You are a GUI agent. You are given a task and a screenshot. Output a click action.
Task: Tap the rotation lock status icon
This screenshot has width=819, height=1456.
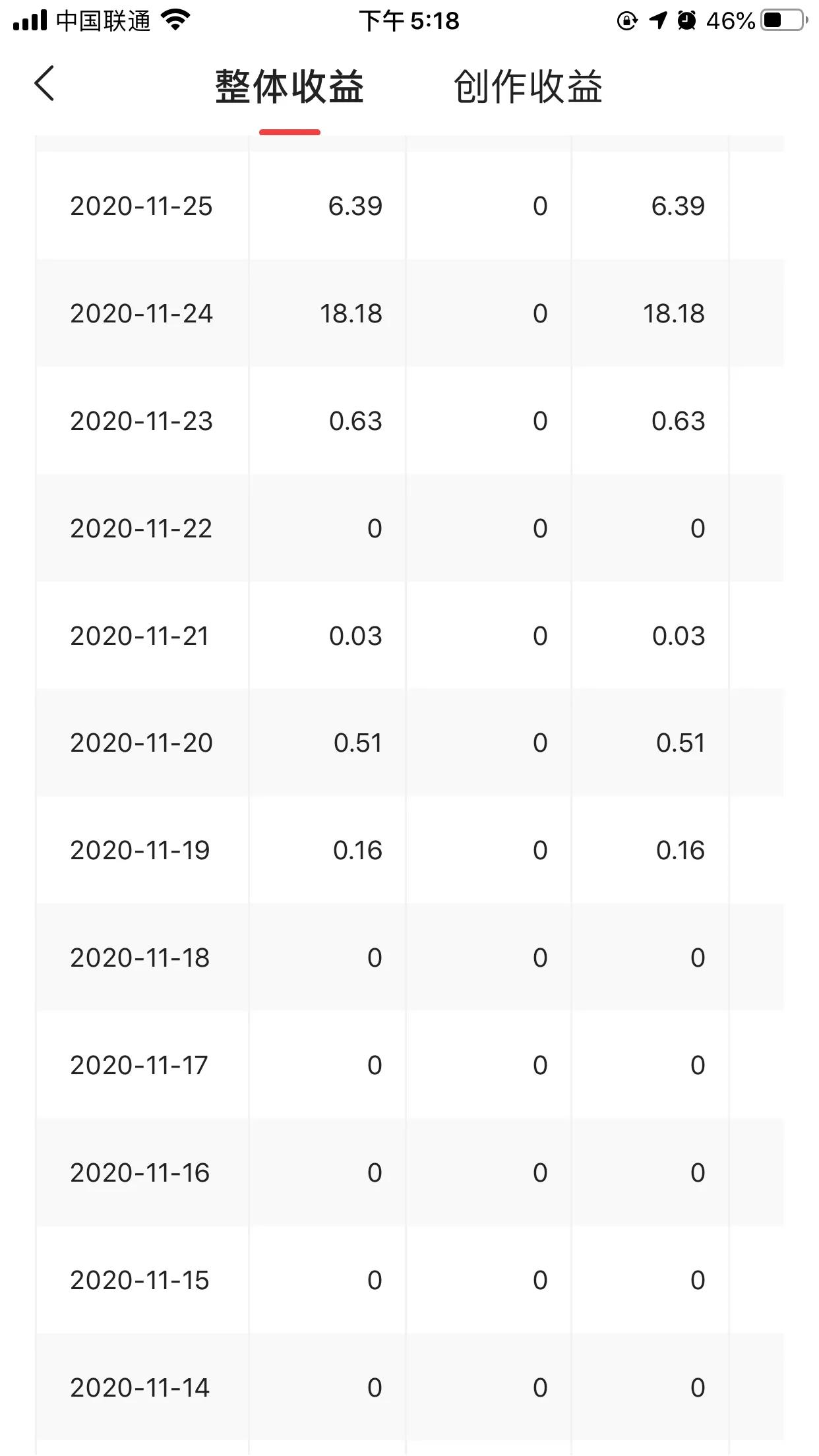[626, 21]
